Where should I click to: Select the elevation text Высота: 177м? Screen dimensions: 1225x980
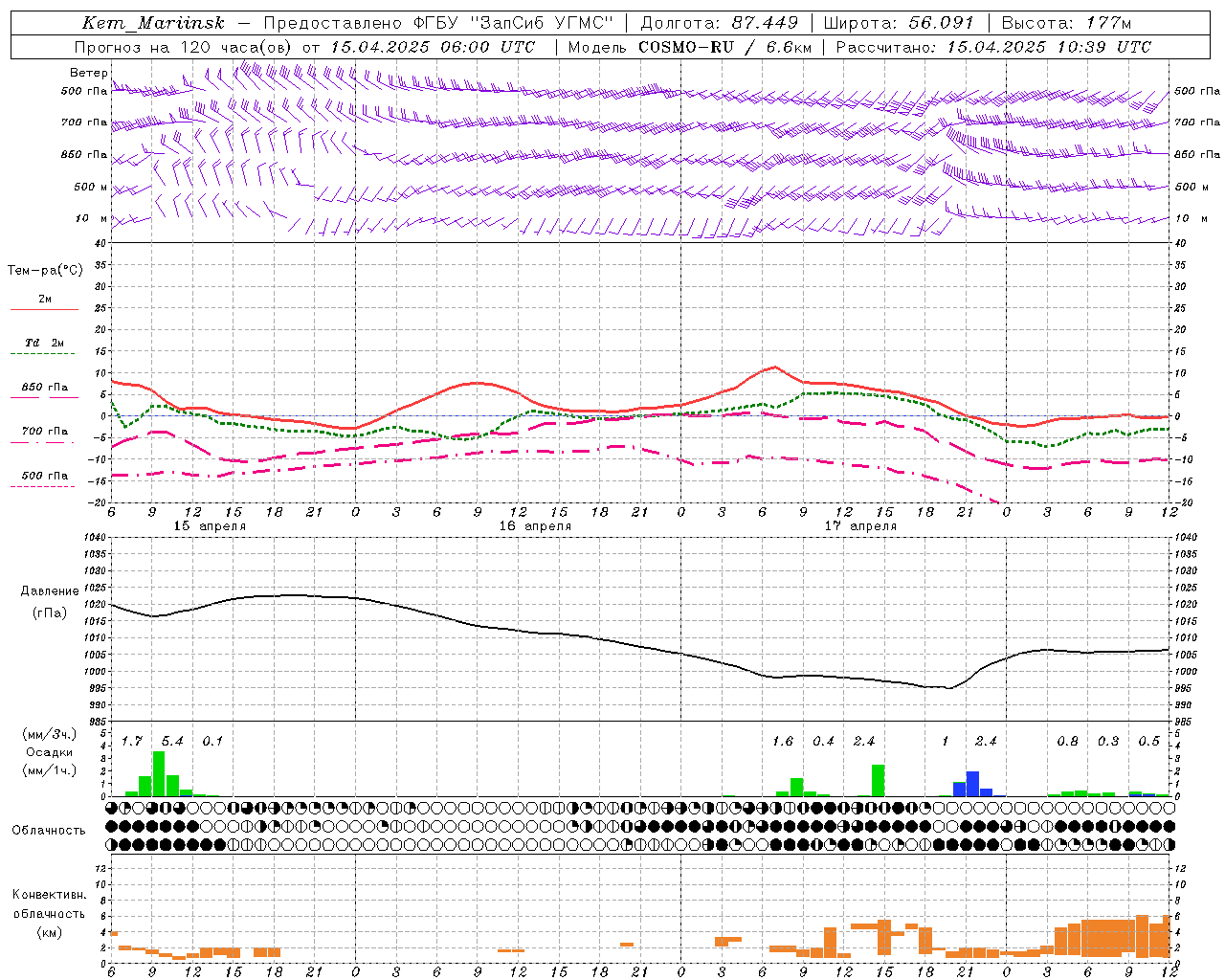[1066, 23]
